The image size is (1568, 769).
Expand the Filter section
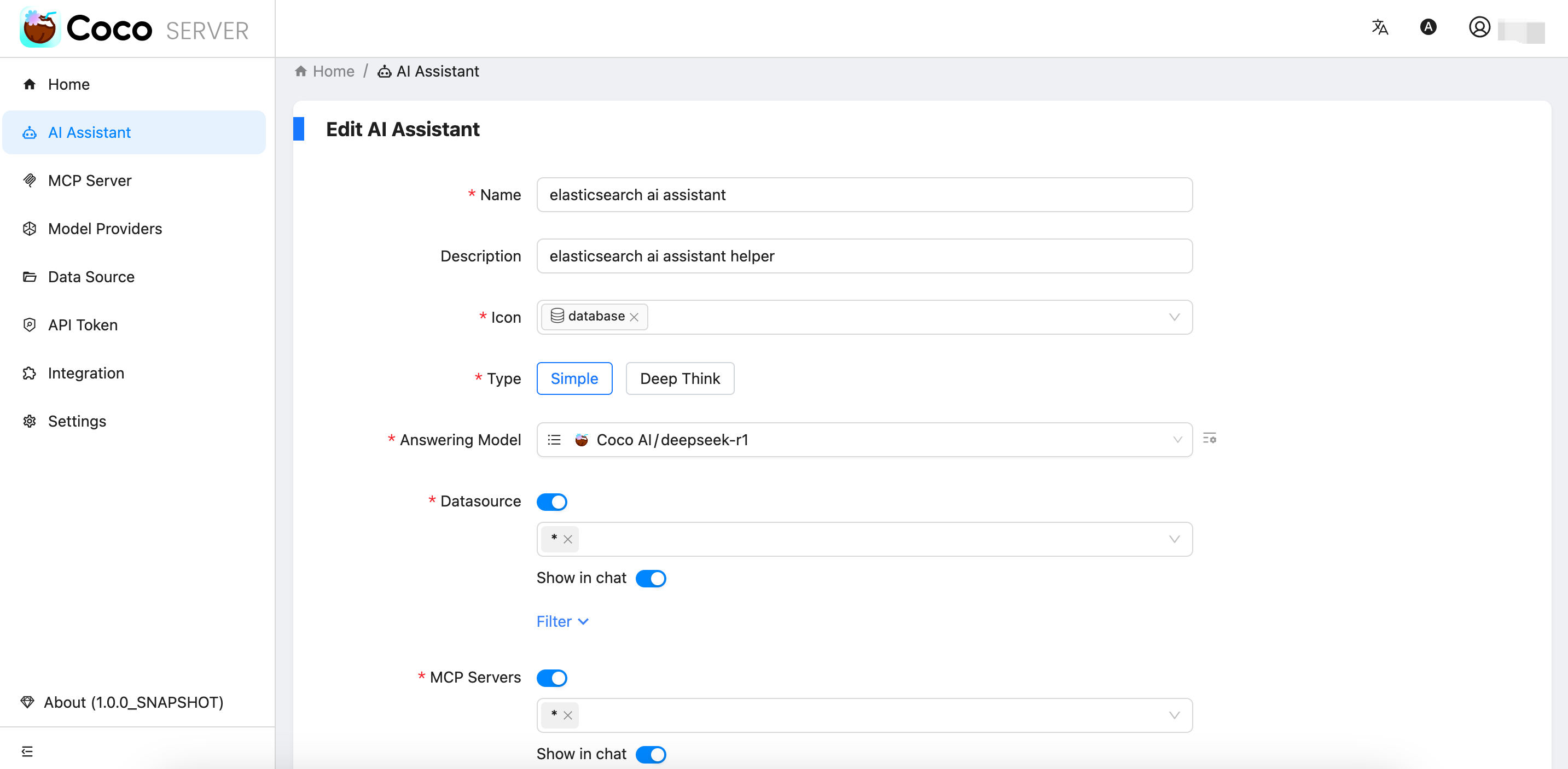[x=562, y=622]
